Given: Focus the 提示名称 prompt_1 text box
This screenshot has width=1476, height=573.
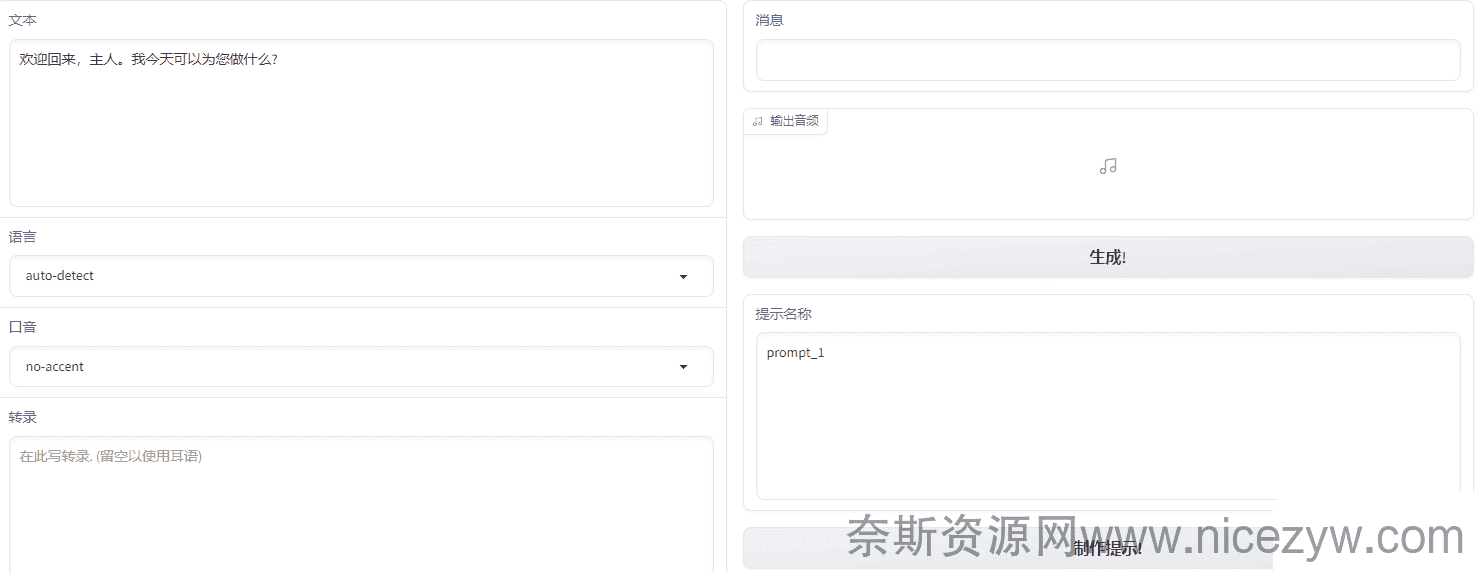Looking at the screenshot, I should pyautogui.click(x=1108, y=416).
